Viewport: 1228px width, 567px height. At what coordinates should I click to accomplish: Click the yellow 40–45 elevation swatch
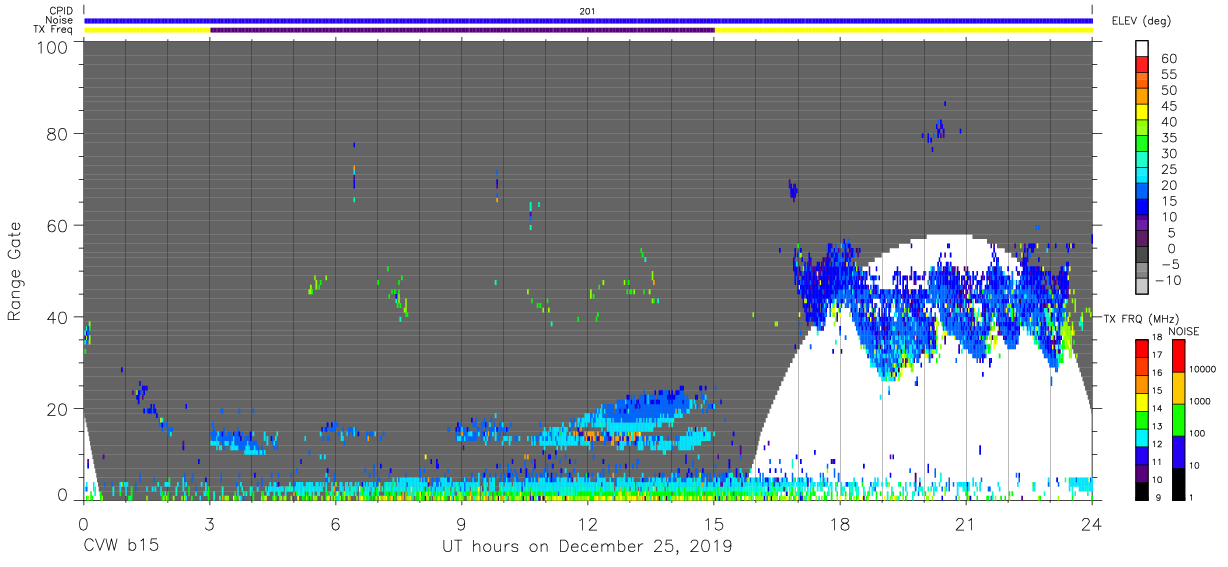coord(1142,113)
